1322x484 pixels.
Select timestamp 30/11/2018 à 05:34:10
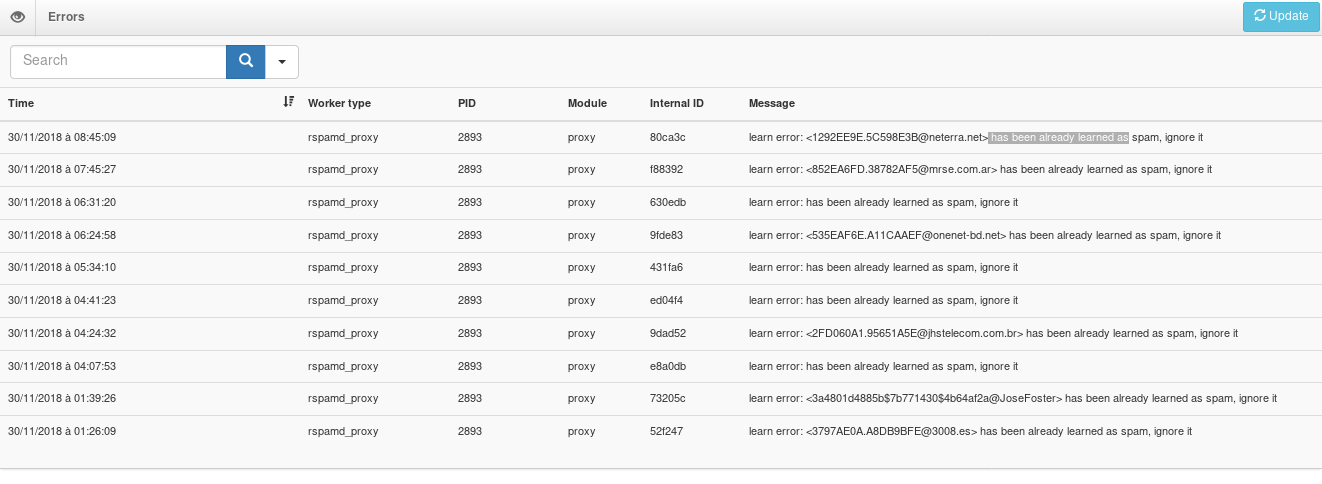pos(62,268)
